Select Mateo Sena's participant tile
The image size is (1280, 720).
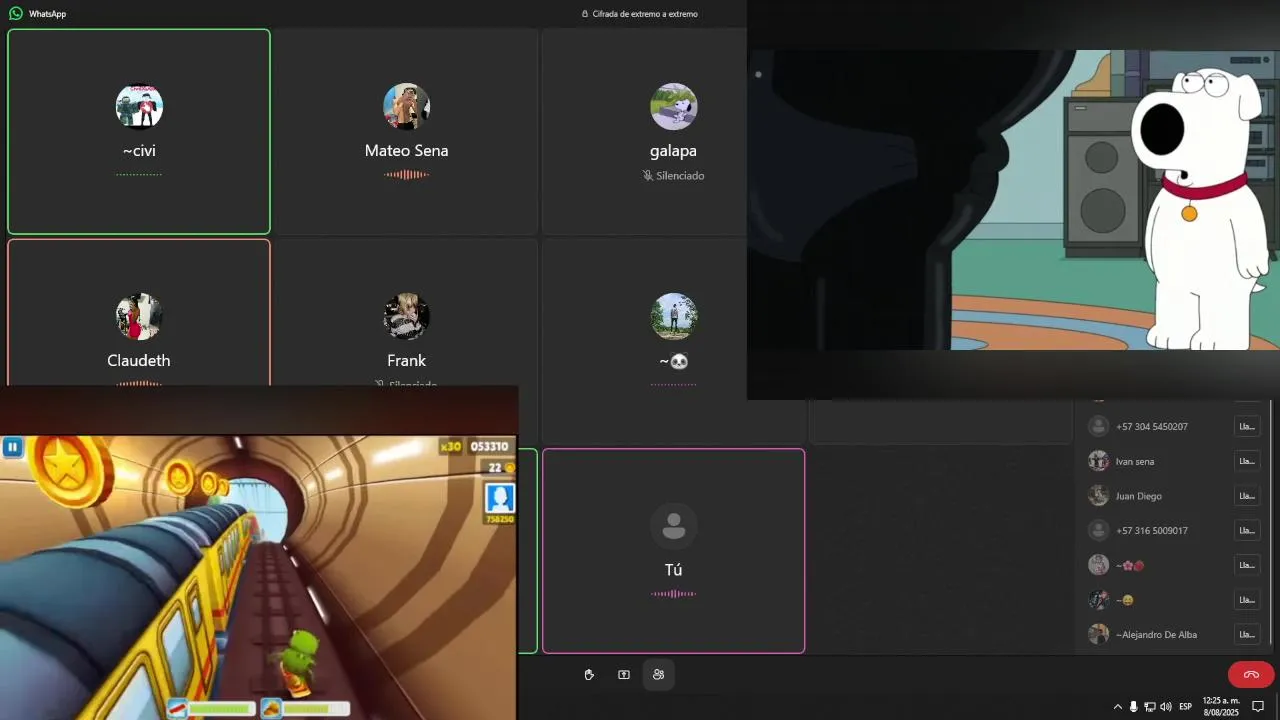coord(406,131)
